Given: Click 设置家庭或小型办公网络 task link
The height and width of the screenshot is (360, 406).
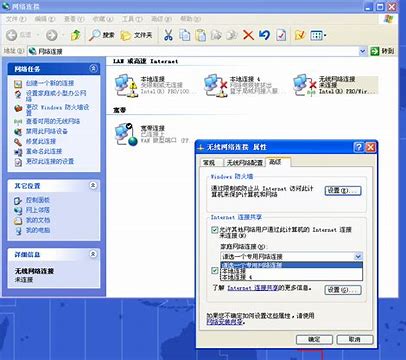Looking at the screenshot, I should point(56,96).
